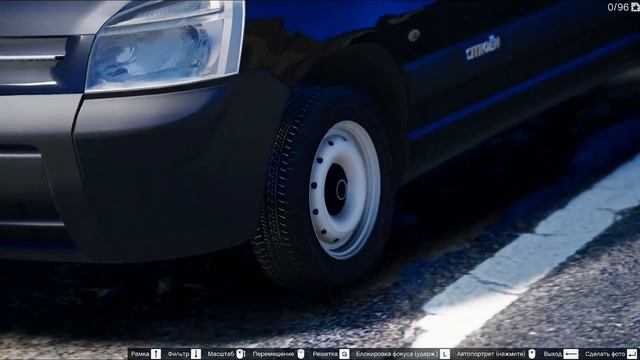
Task: Click the L key icon for focus lock
Action: point(445,354)
